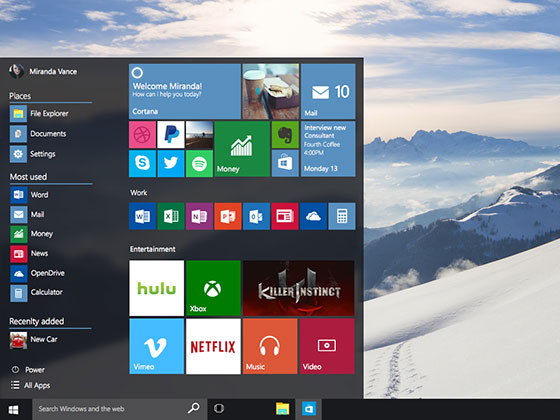This screenshot has width=560, height=420.
Task: Launch the Spotify tile
Action: (x=199, y=164)
